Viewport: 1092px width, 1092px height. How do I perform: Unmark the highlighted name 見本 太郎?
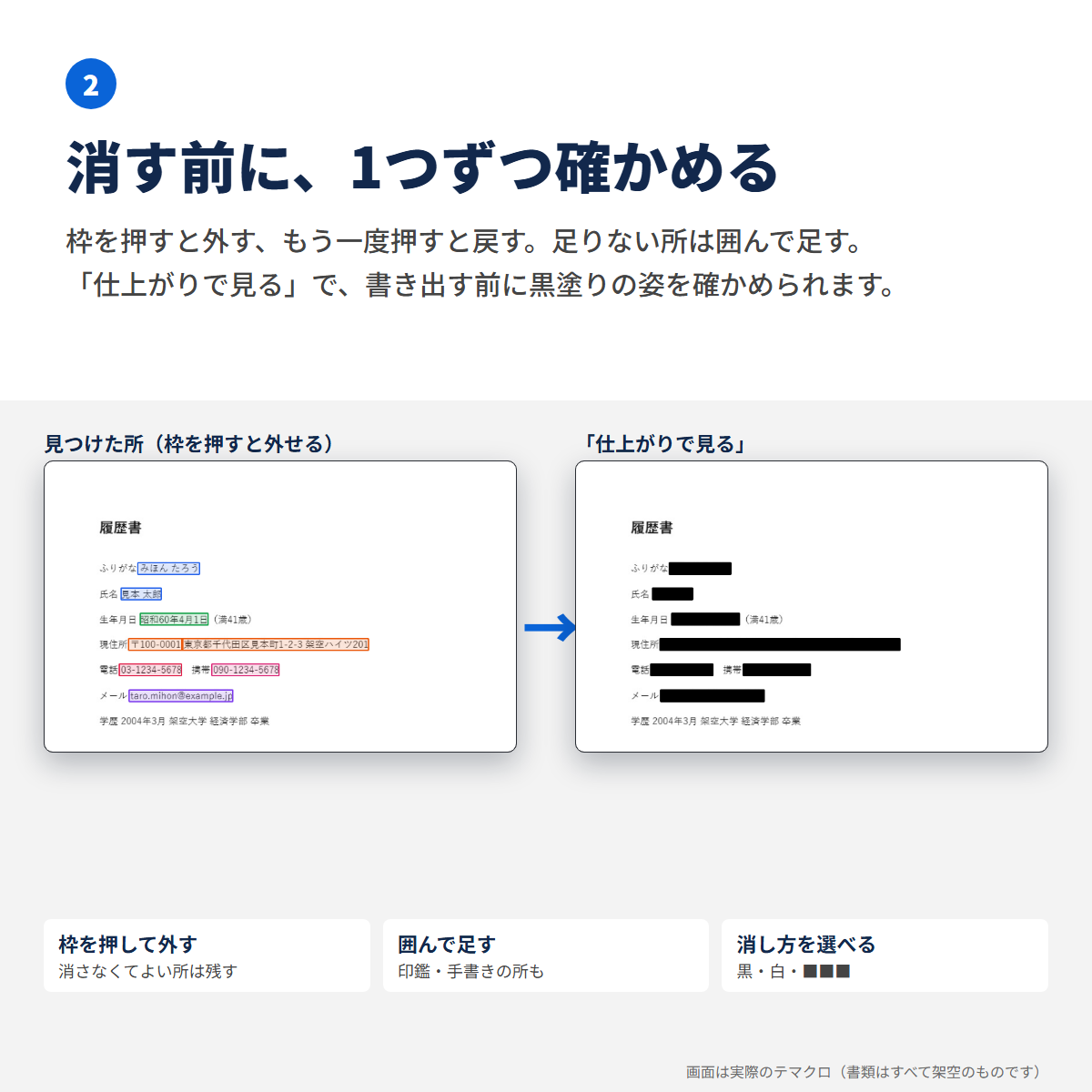[x=141, y=594]
